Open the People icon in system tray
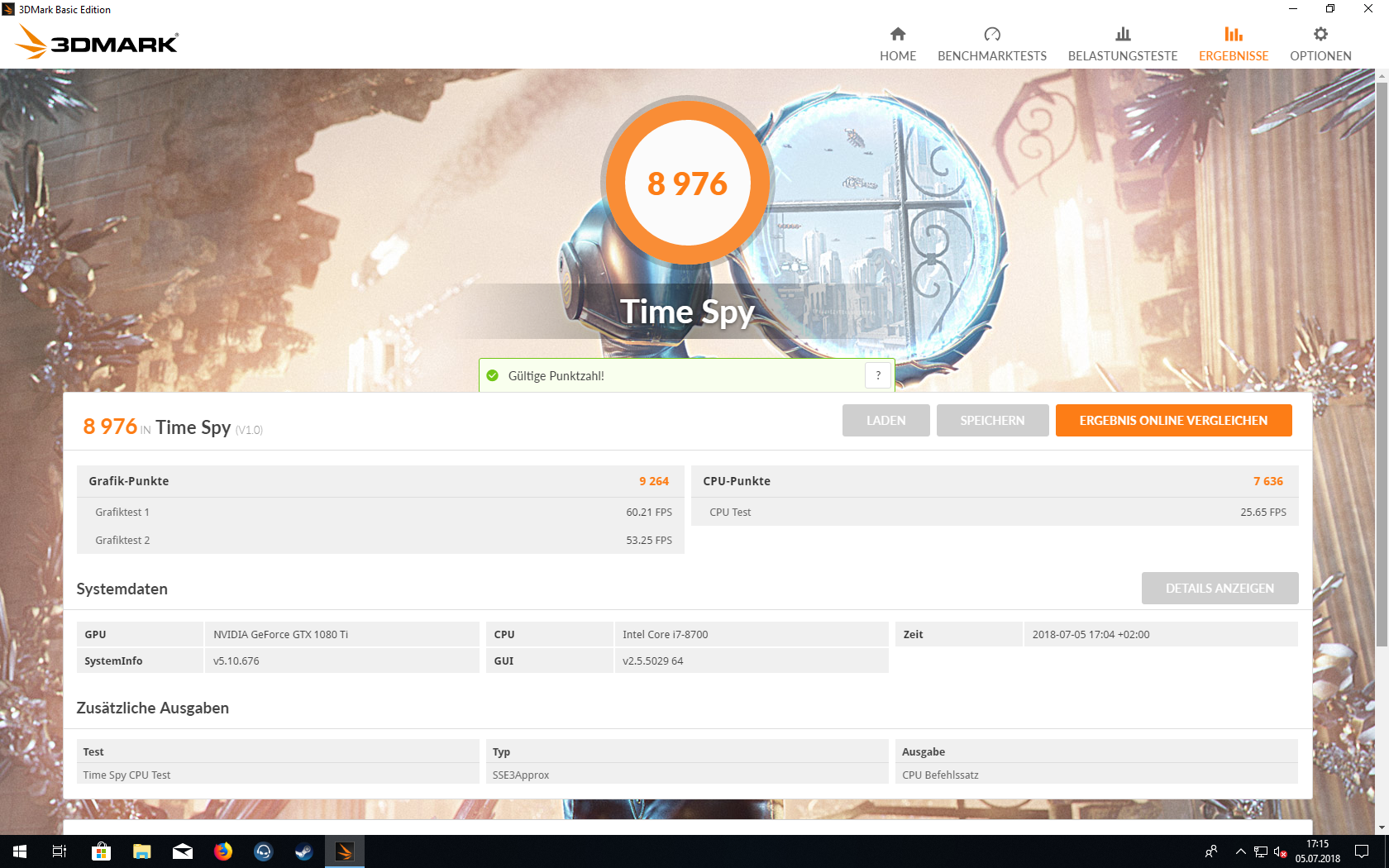1389x868 pixels. [x=1211, y=851]
